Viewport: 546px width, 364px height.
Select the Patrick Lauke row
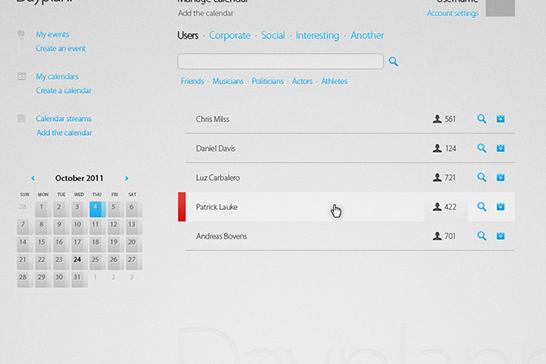[346, 207]
